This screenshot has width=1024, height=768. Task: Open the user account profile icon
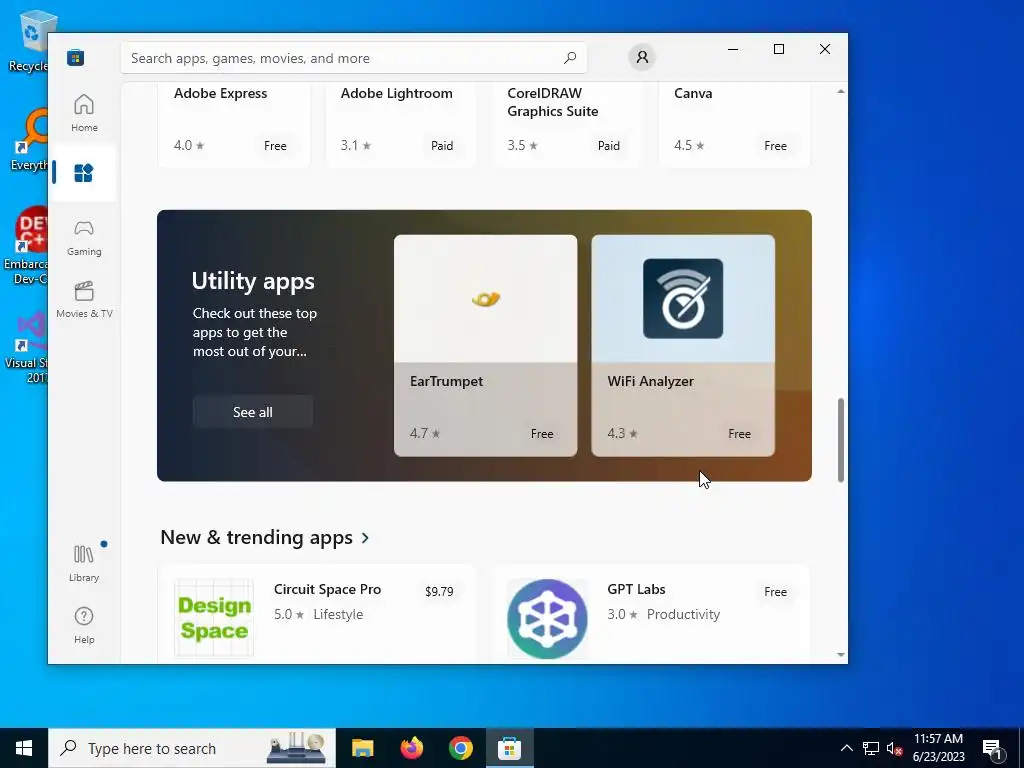pyautogui.click(x=642, y=57)
